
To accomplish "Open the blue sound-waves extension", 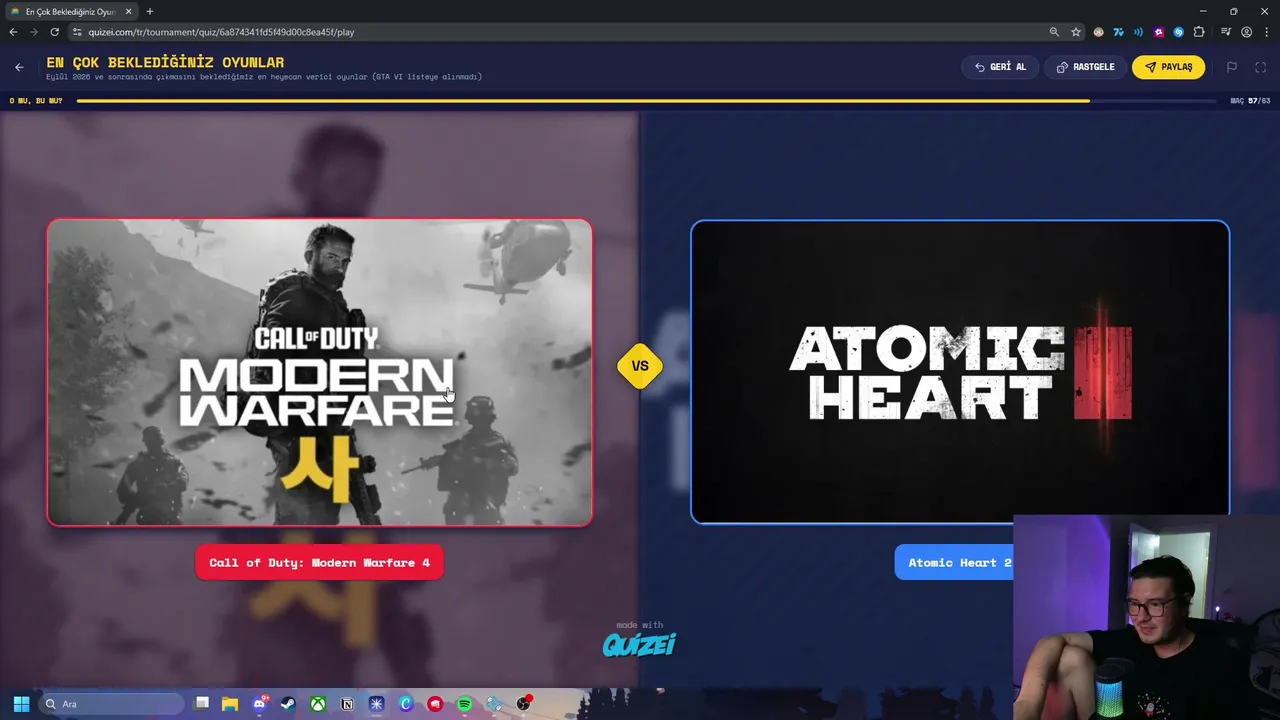I will point(1138,32).
